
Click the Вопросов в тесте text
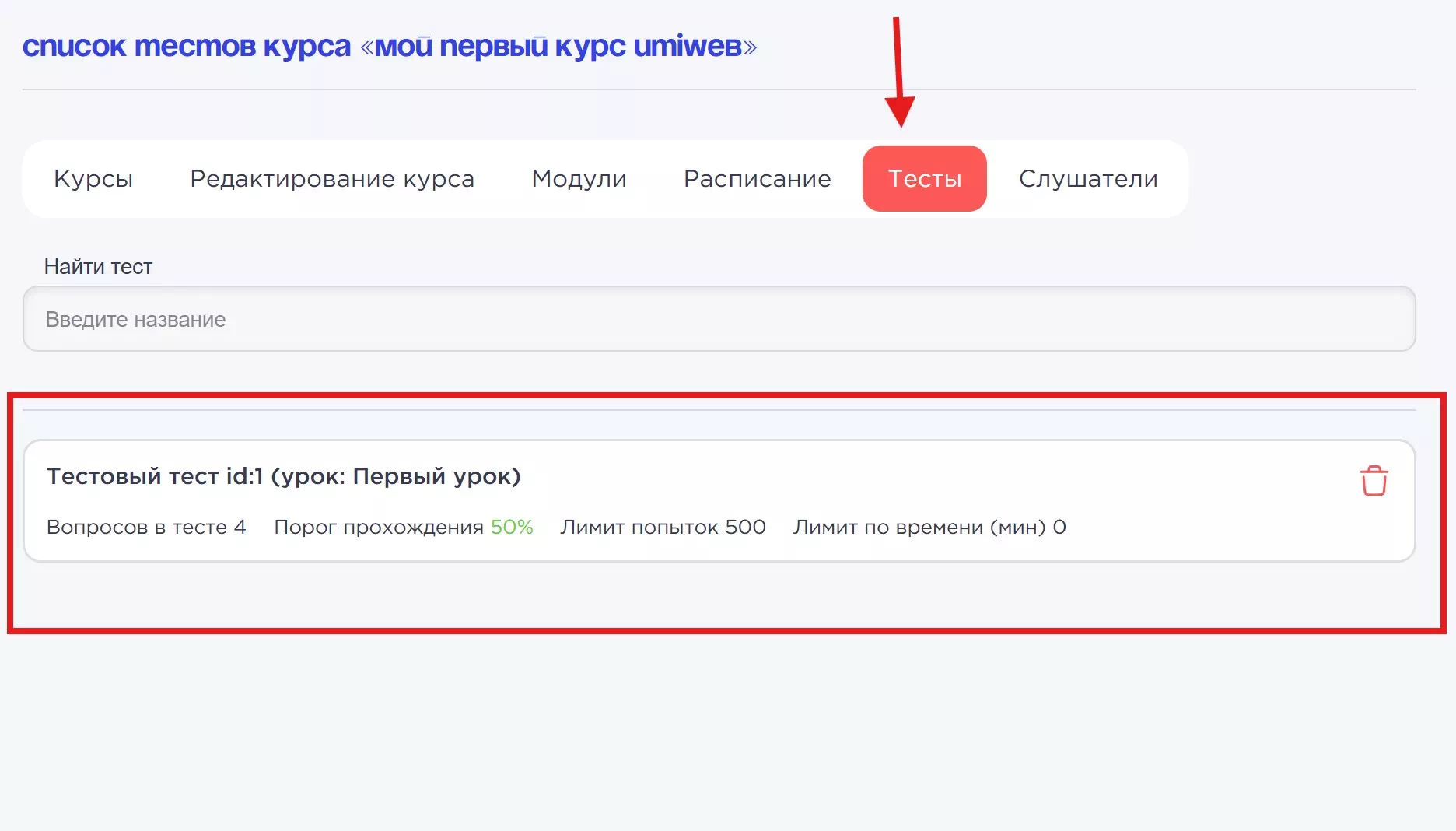137,528
